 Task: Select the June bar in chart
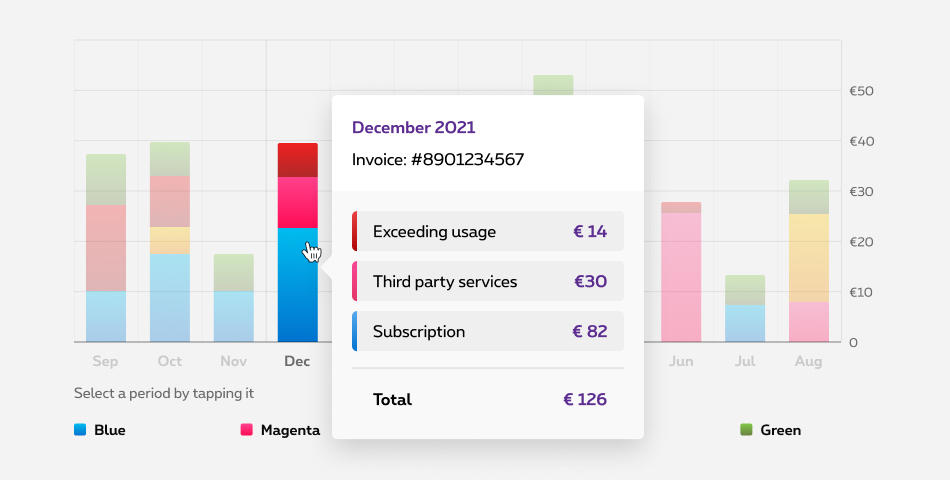[681, 273]
